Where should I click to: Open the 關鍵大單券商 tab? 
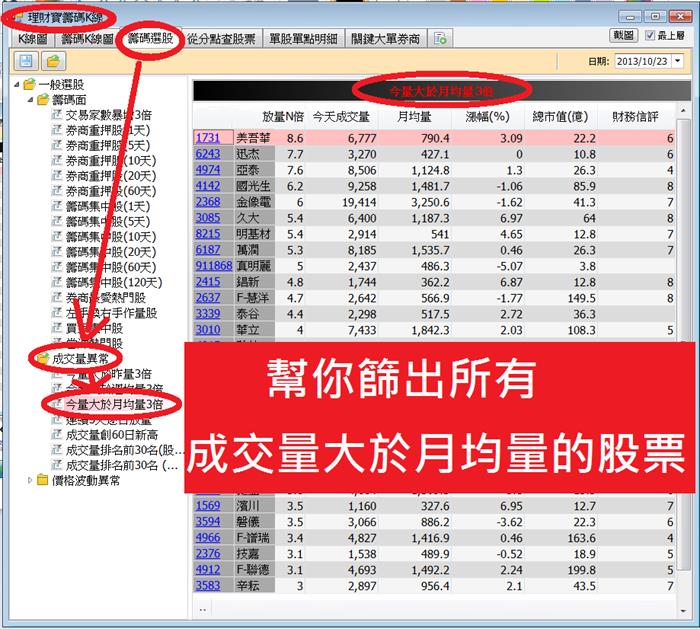[385, 39]
